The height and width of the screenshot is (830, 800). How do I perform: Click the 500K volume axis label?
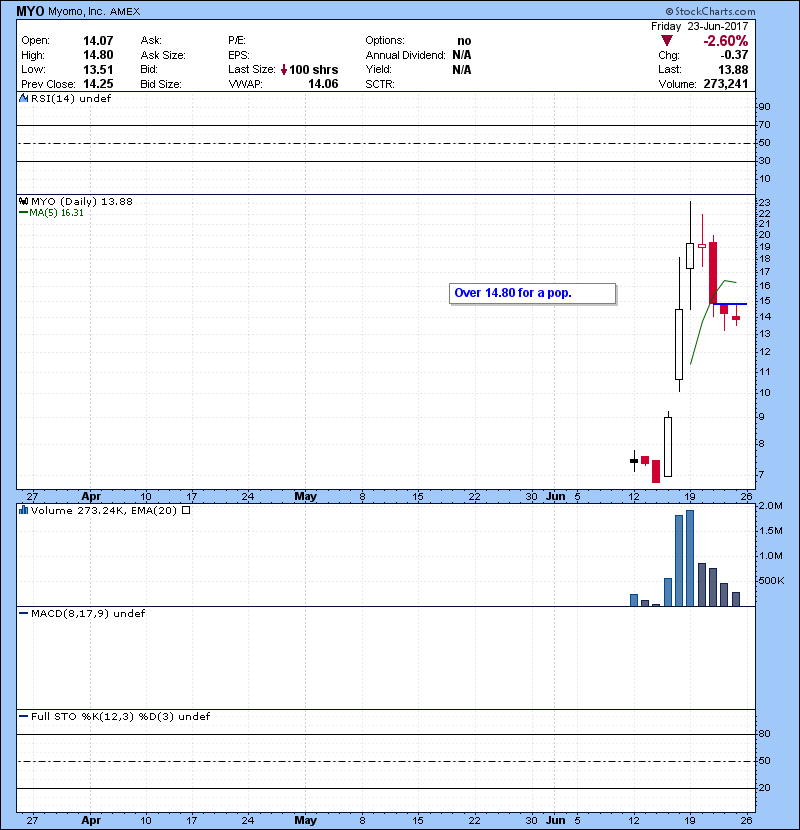771,581
